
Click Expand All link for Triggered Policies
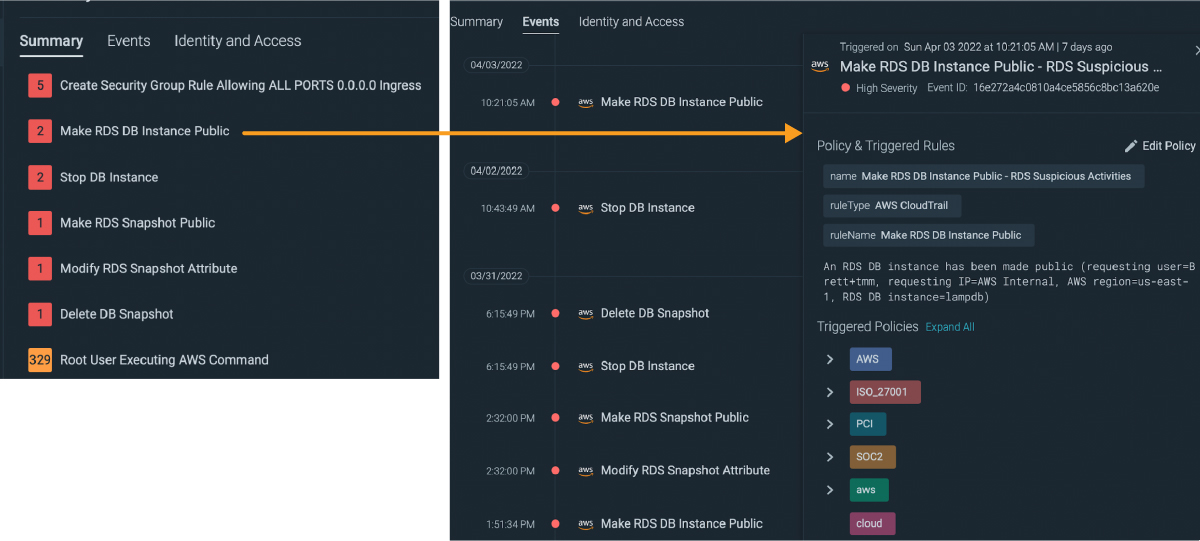950,327
